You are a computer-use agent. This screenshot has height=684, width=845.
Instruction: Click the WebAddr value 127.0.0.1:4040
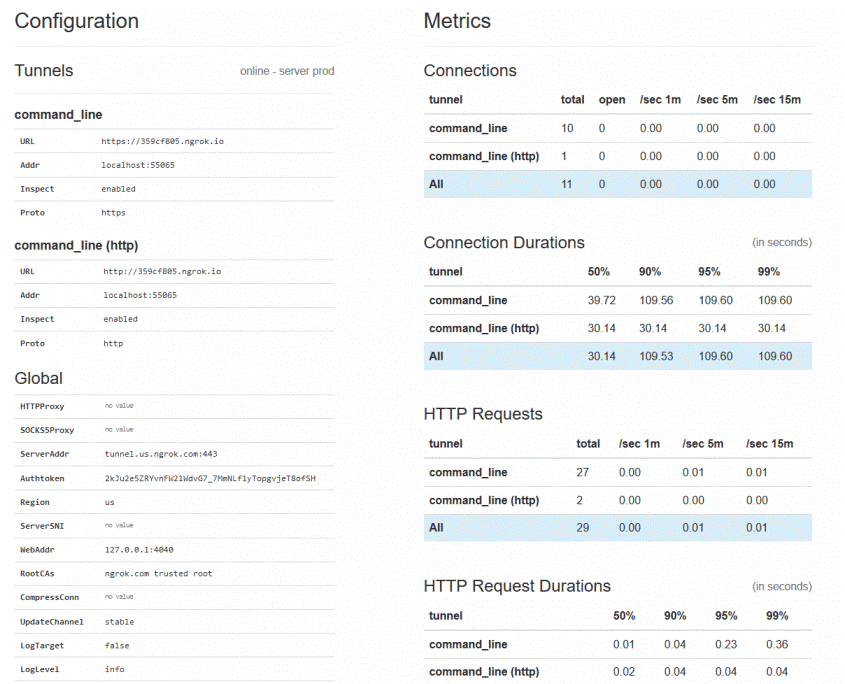coord(139,549)
